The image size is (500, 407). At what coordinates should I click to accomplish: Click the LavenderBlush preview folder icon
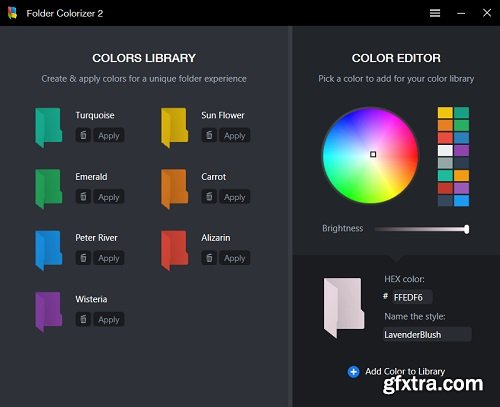pos(344,308)
